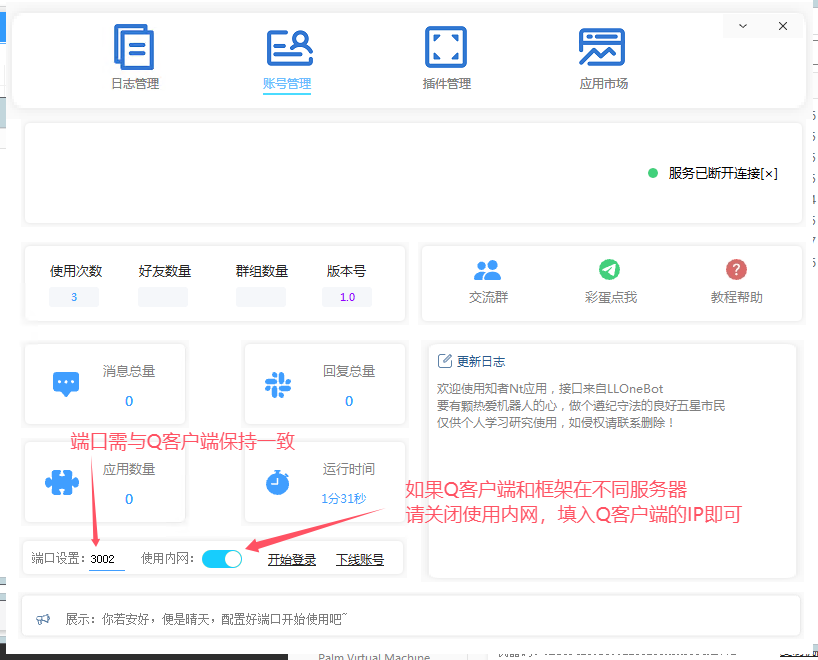Click the empty 群组数量 value box
The width and height of the screenshot is (818, 660).
point(261,297)
